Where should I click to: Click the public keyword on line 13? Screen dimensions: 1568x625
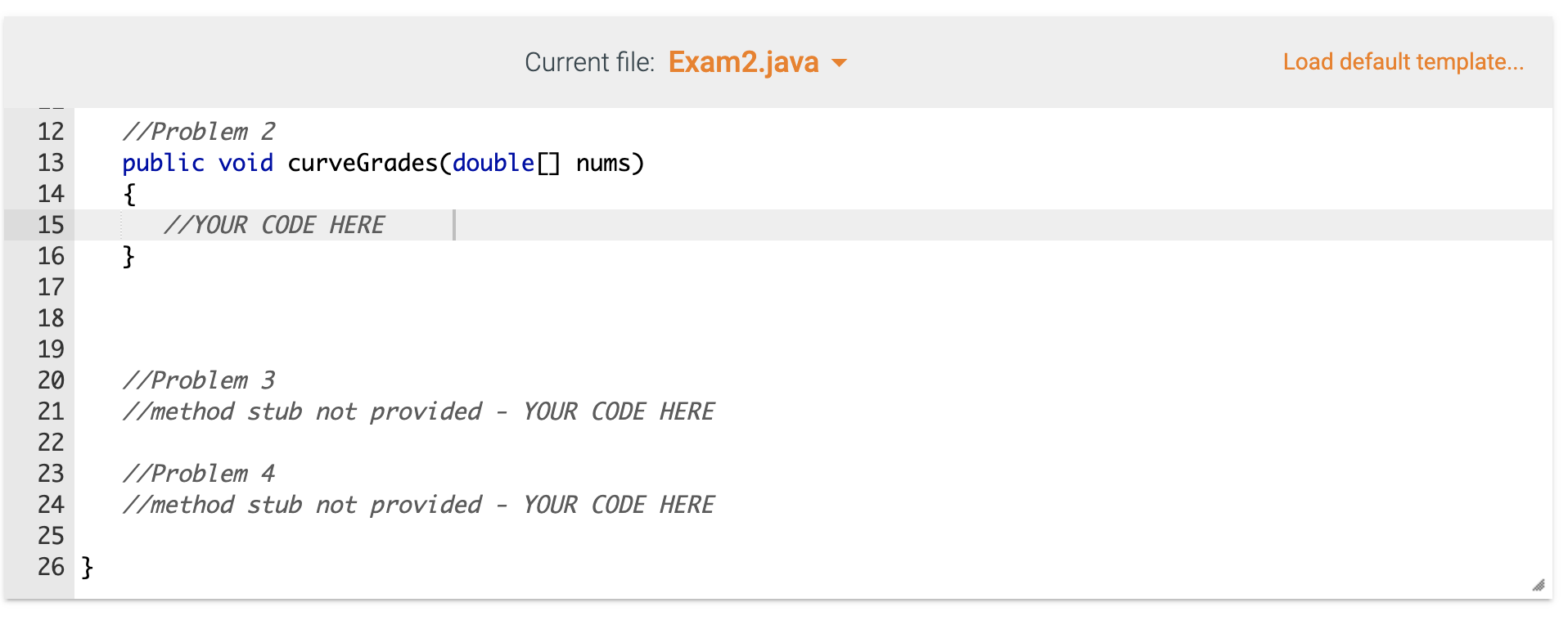tap(161, 163)
